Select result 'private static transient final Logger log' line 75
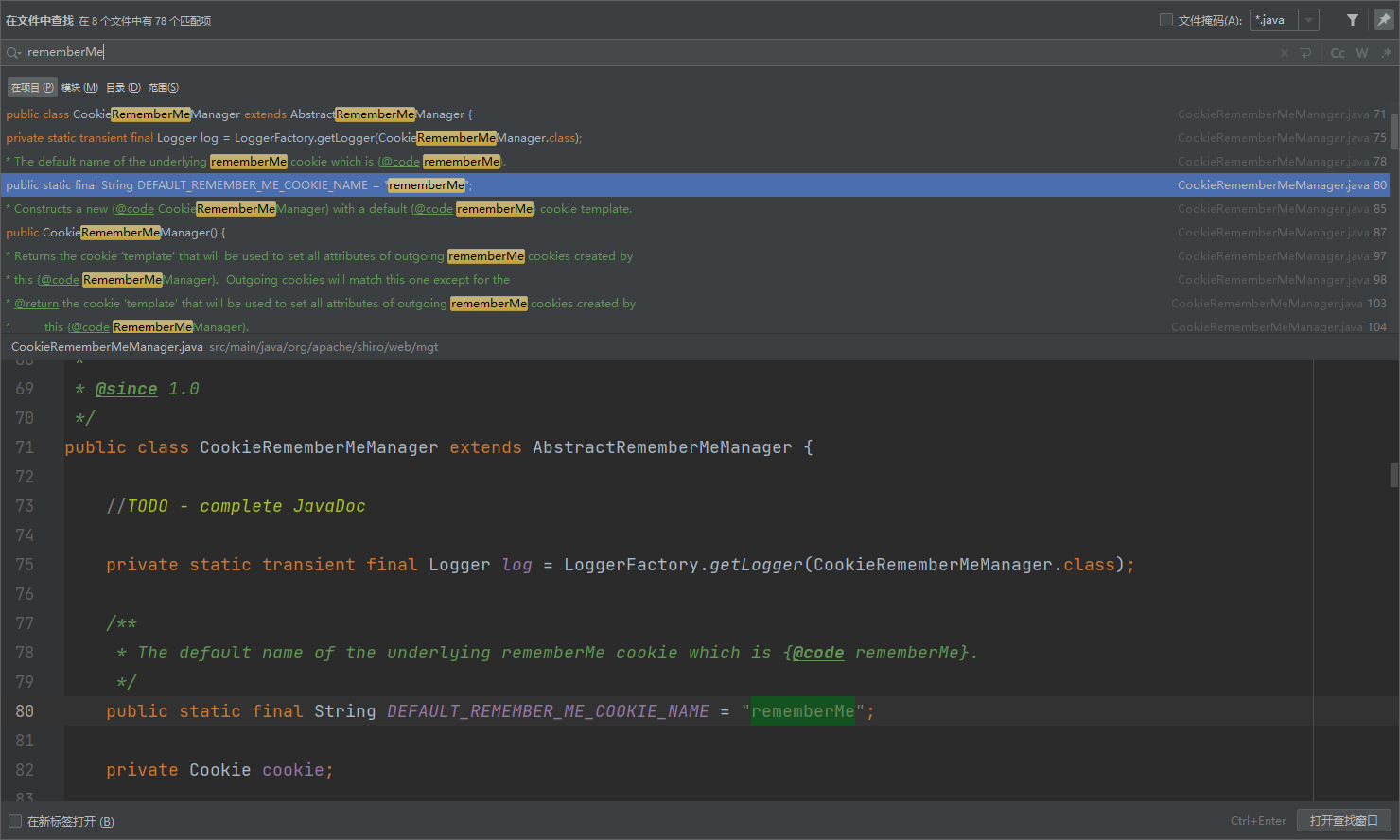Image resolution: width=1400 pixels, height=840 pixels. tap(695, 138)
